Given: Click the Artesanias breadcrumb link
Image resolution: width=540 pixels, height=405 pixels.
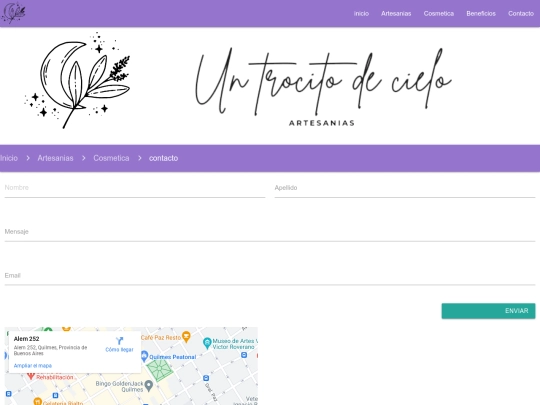Looking at the screenshot, I should tap(55, 158).
